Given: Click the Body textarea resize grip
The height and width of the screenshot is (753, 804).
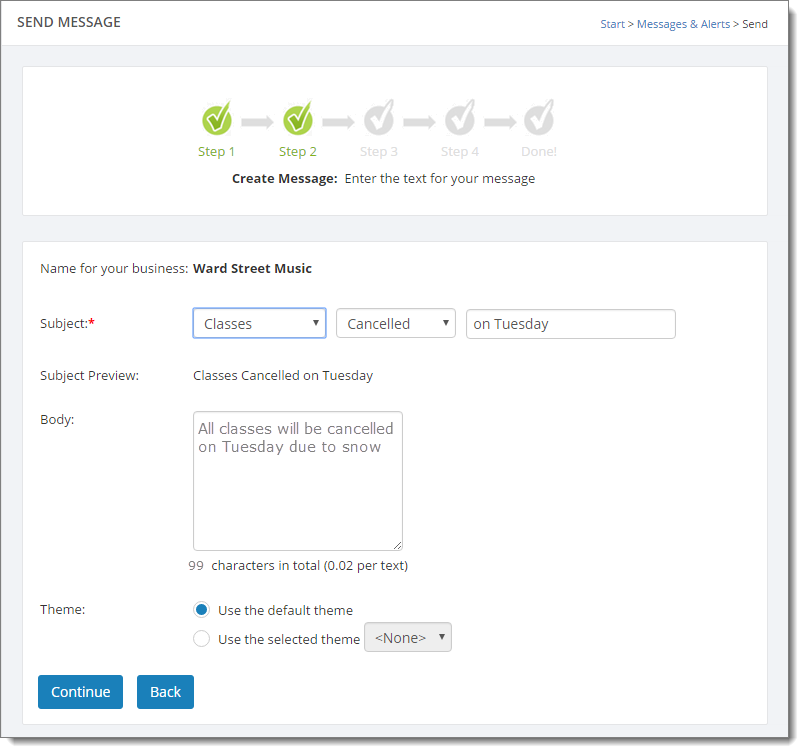Looking at the screenshot, I should tap(397, 545).
